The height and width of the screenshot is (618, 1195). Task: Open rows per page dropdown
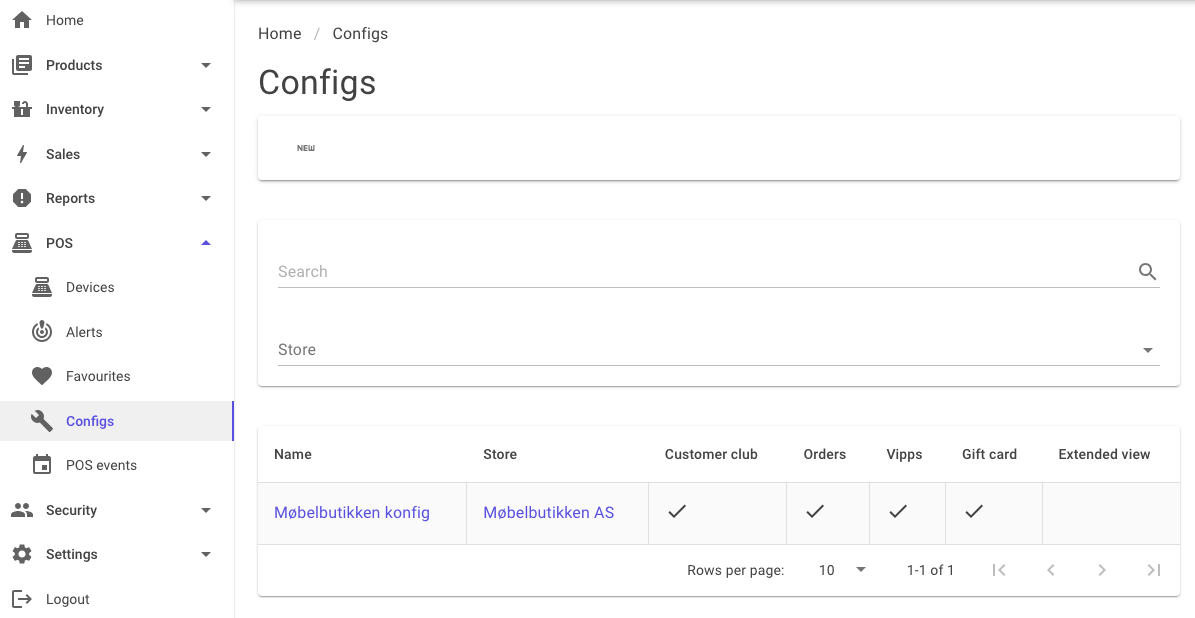pos(841,570)
